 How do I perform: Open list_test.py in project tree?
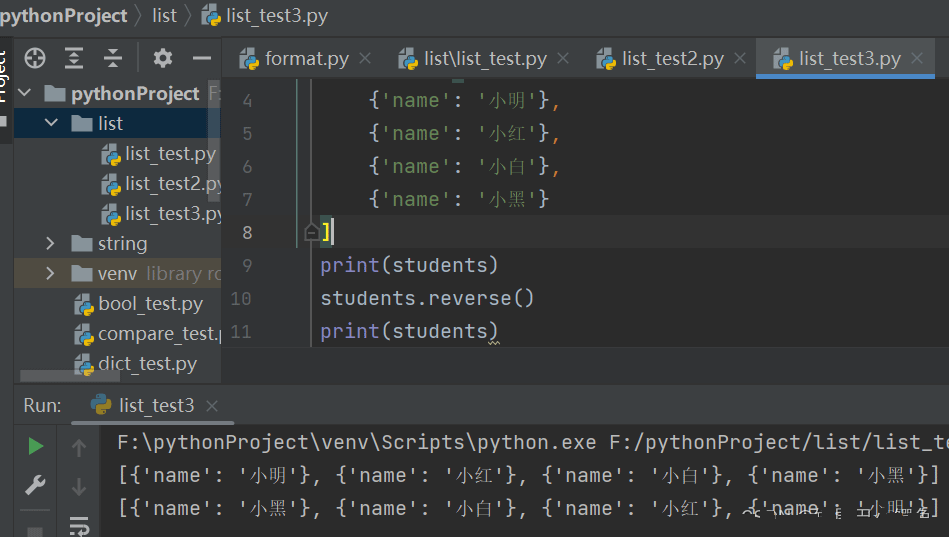tap(159, 154)
